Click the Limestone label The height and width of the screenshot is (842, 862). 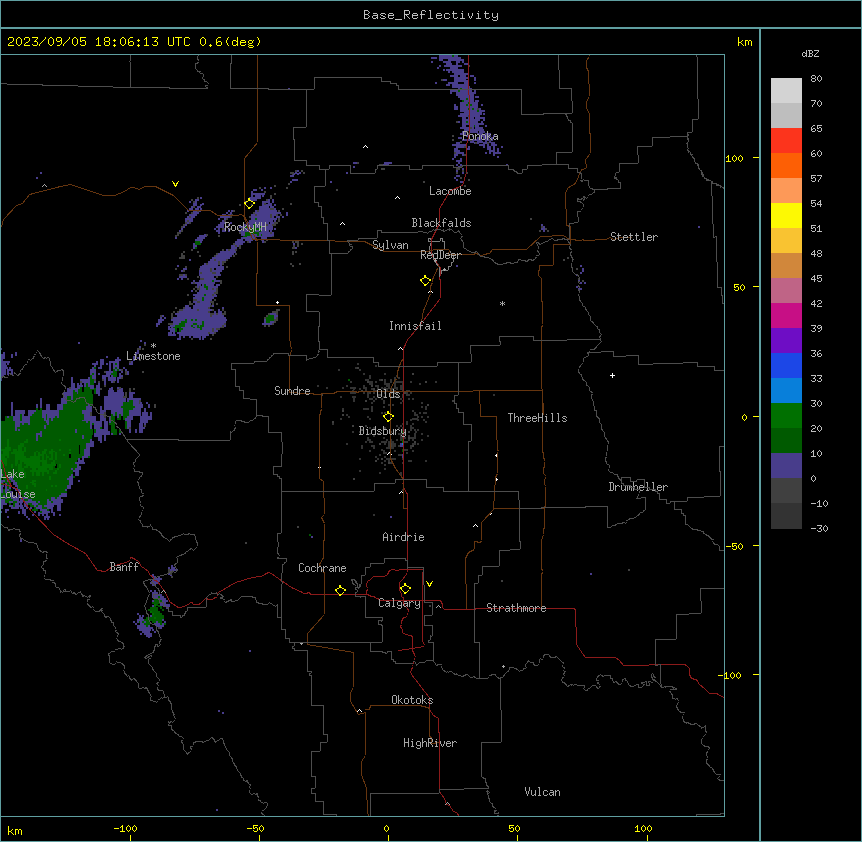(153, 356)
